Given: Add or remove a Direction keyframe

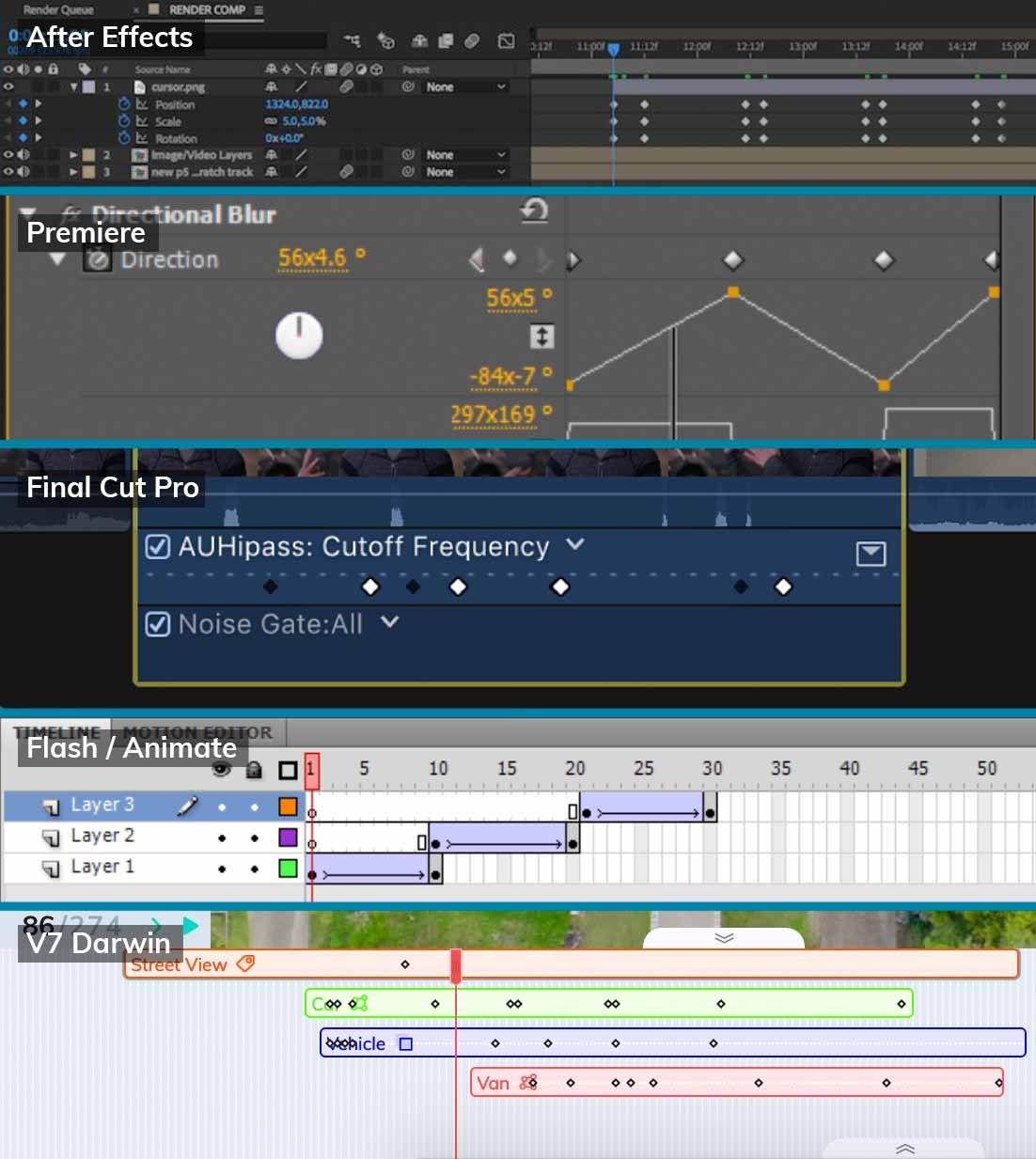Looking at the screenshot, I should pos(510,258).
